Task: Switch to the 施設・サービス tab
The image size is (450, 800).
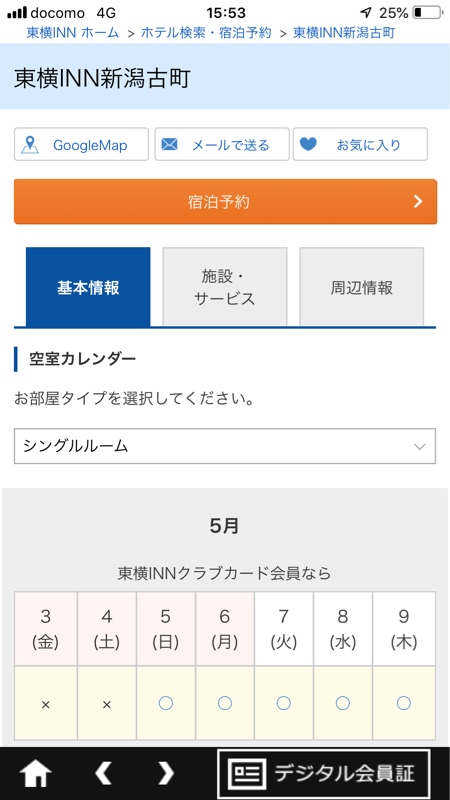Action: click(225, 287)
